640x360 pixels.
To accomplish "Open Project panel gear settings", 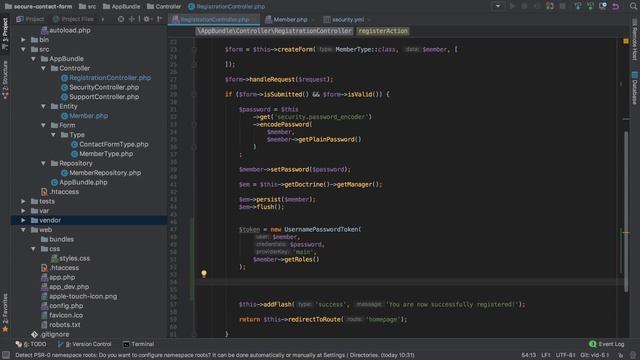I will pyautogui.click(x=147, y=19).
